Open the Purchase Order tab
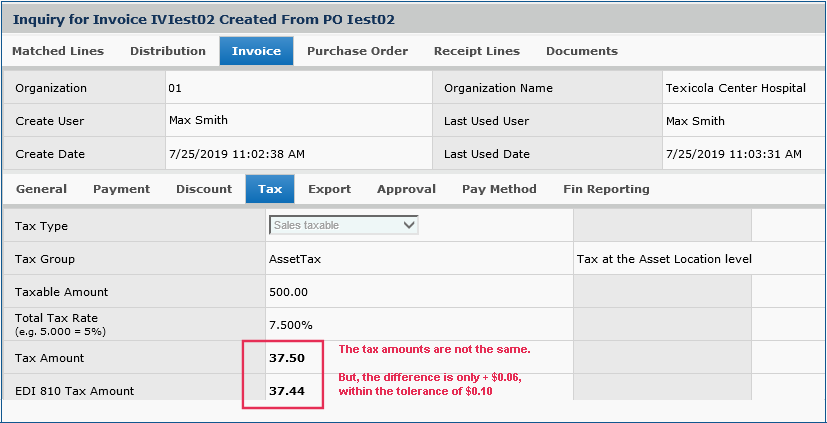 click(357, 51)
